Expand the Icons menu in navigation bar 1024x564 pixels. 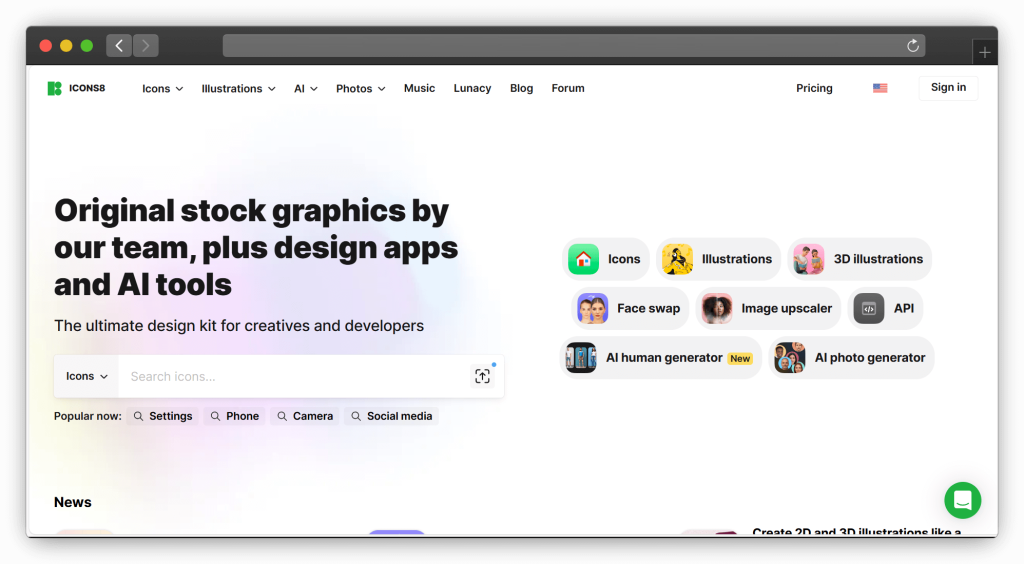162,89
